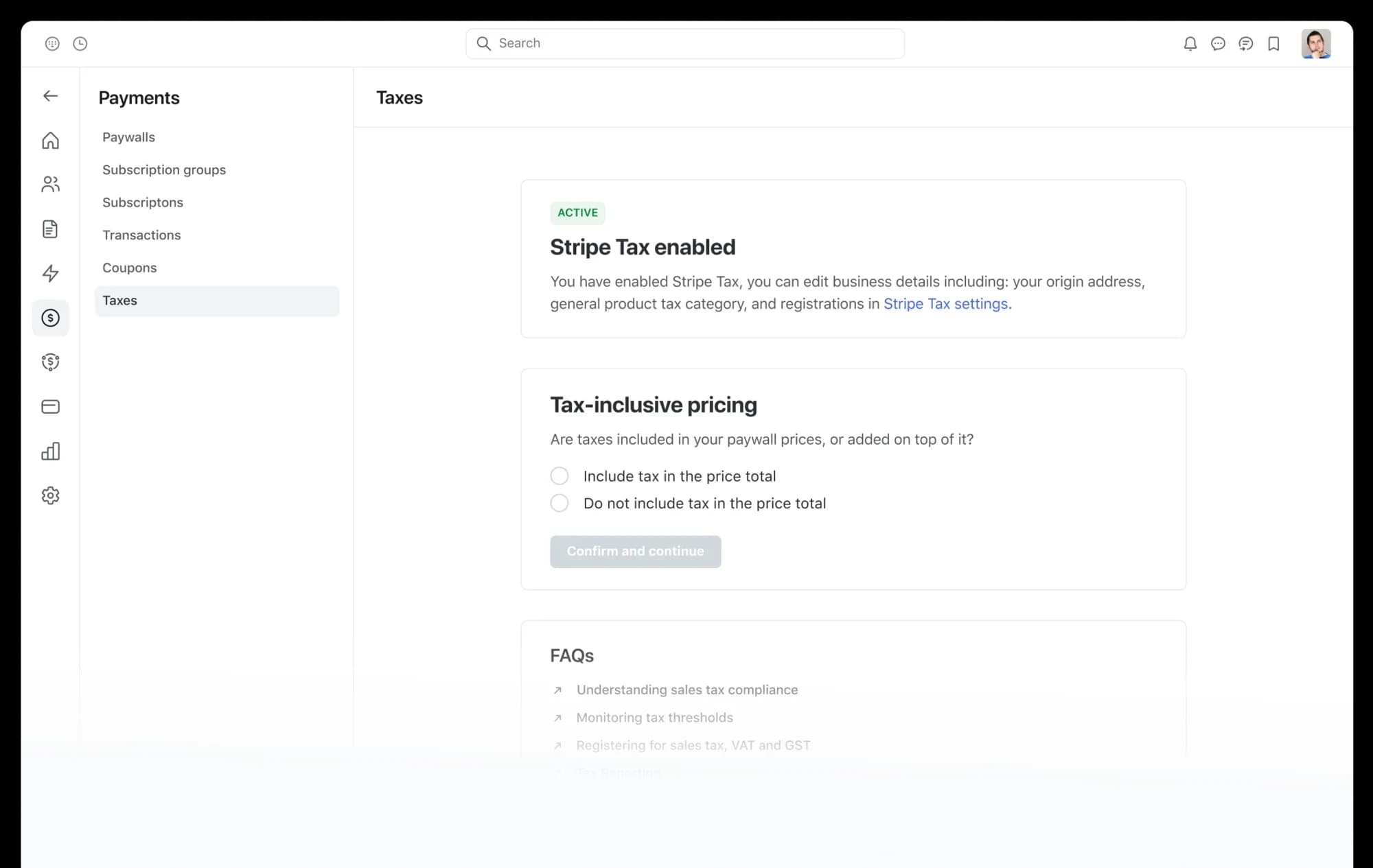This screenshot has width=1373, height=868.
Task: Open the bookmark icon
Action: coord(1273,44)
